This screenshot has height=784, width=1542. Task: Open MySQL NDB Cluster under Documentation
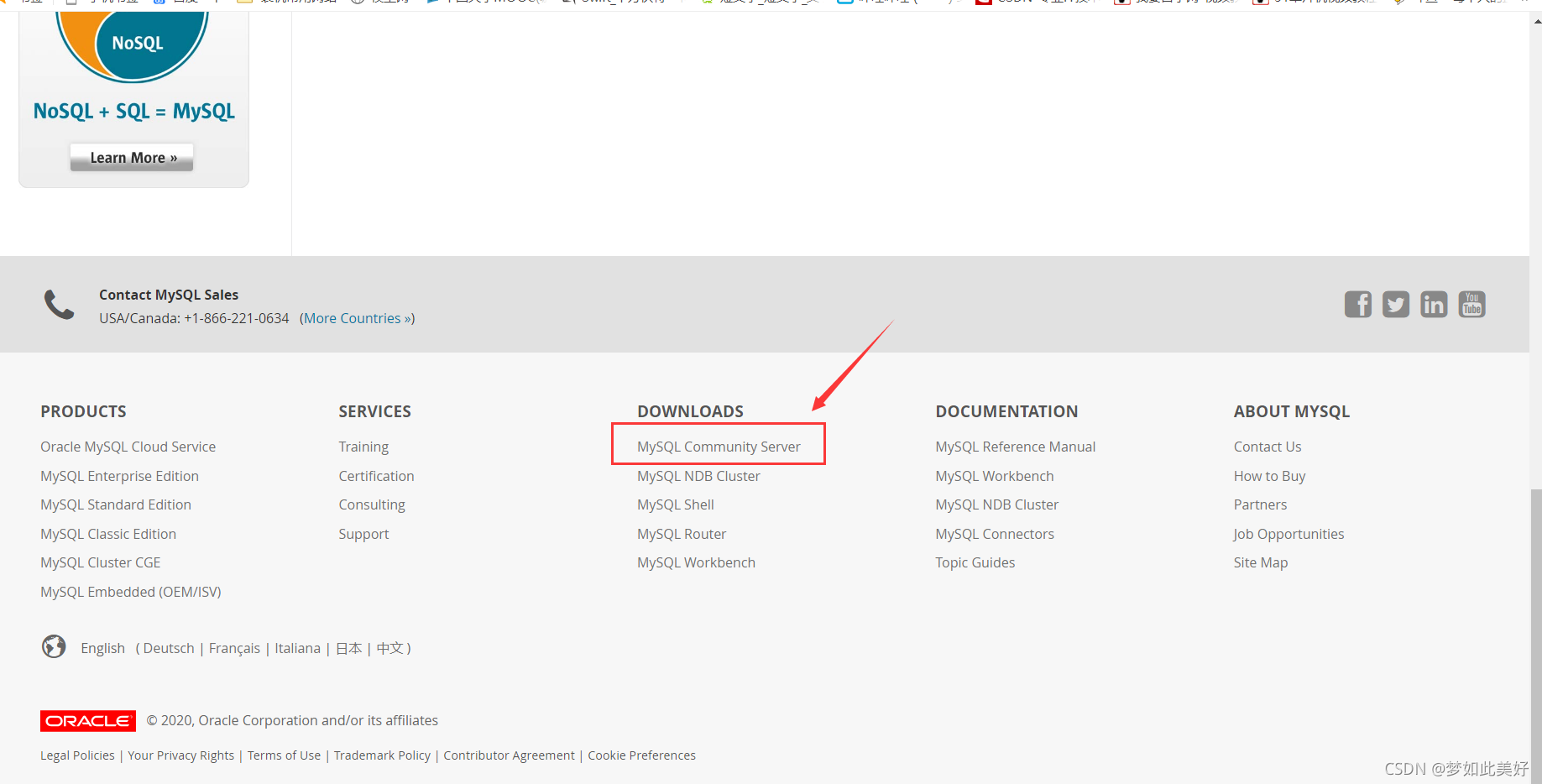click(997, 504)
